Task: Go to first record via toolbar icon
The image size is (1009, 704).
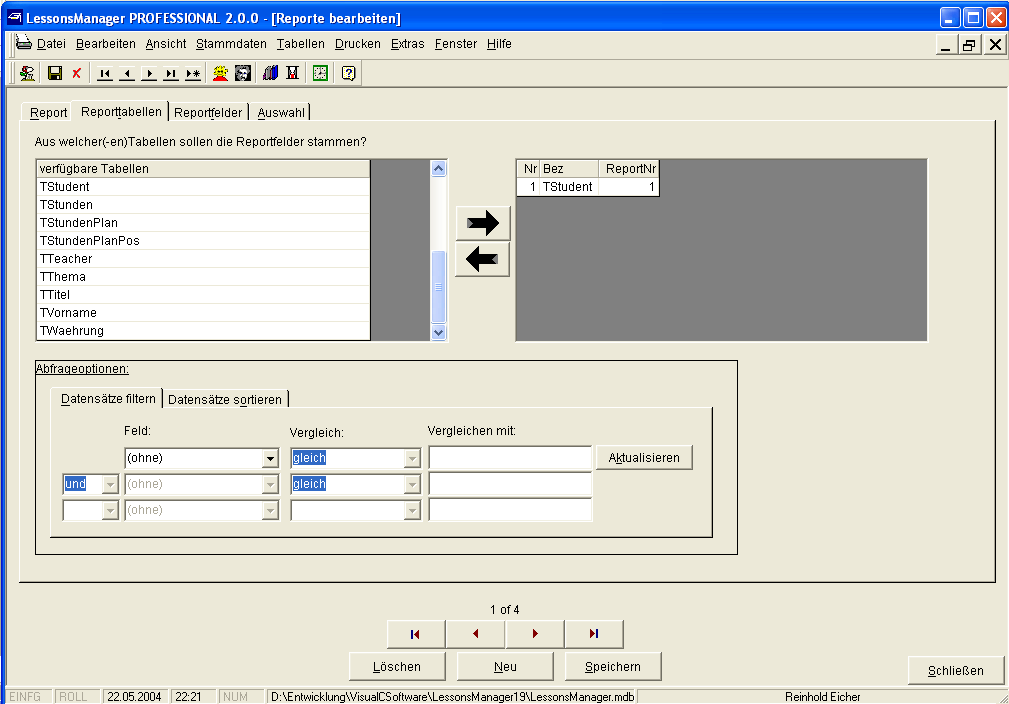Action: (x=105, y=73)
